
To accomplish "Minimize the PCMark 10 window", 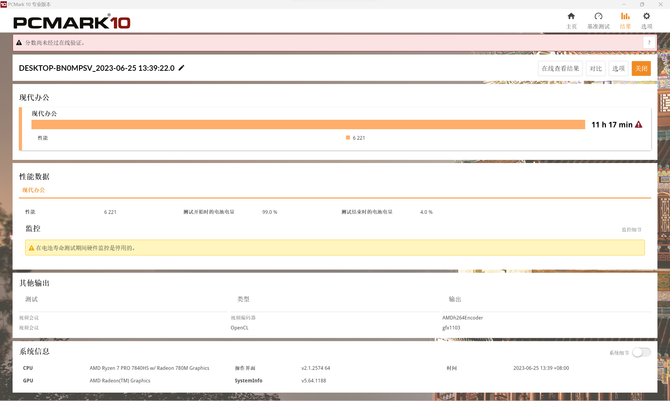I will tap(623, 4).
